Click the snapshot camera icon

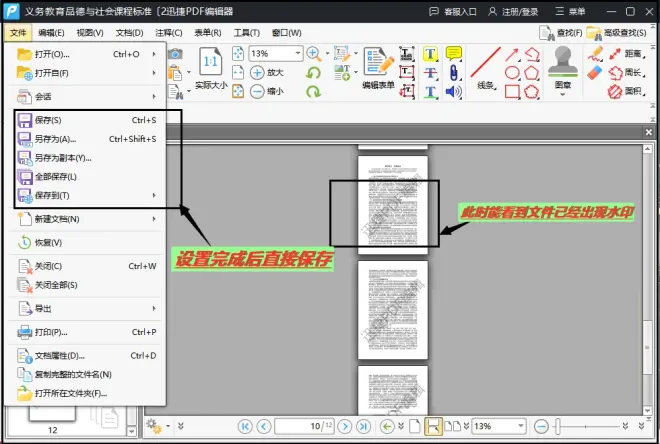pyautogui.click(x=175, y=53)
